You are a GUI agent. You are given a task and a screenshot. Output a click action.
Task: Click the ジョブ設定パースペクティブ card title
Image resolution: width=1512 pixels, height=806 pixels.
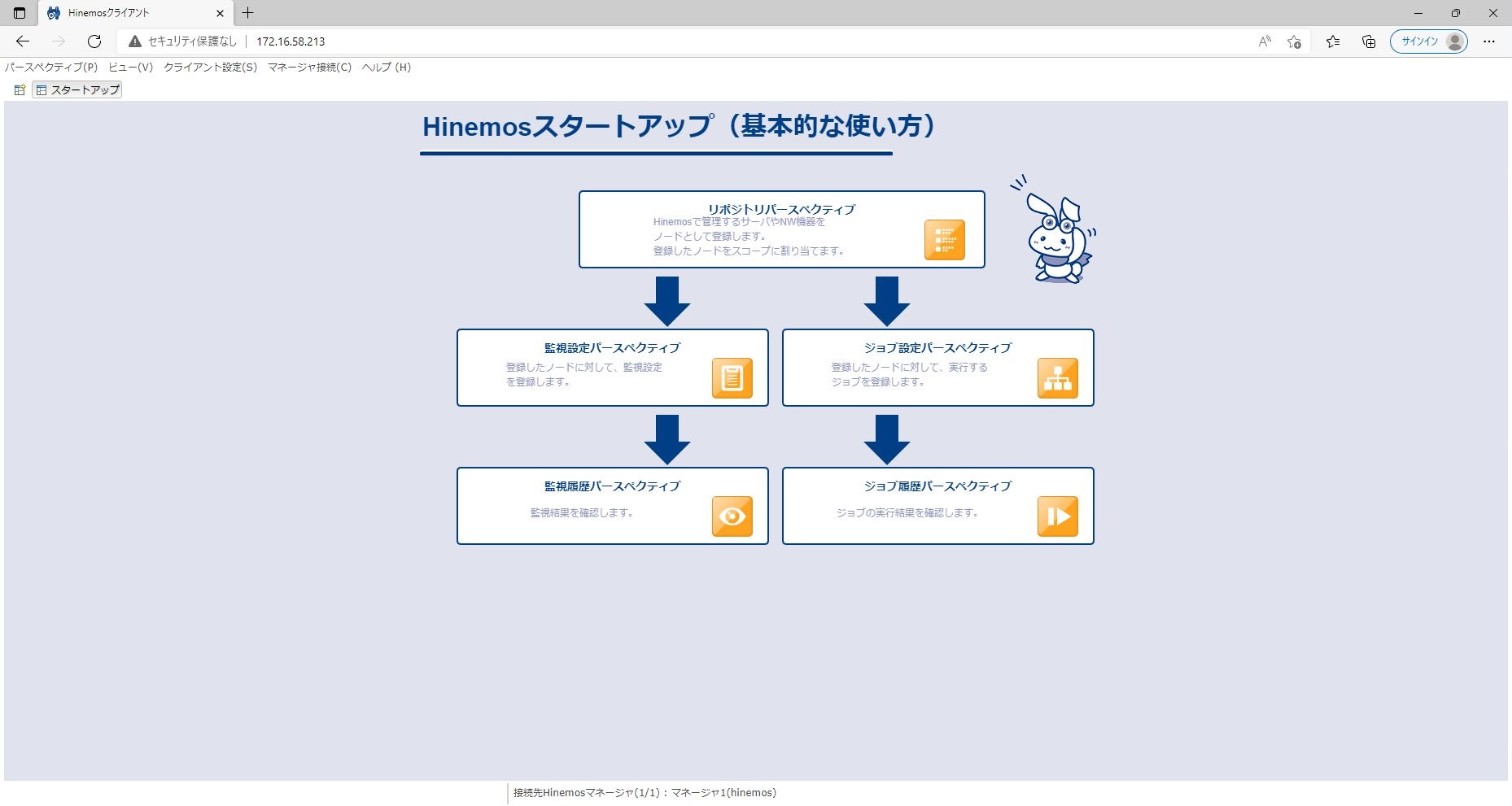click(x=937, y=347)
